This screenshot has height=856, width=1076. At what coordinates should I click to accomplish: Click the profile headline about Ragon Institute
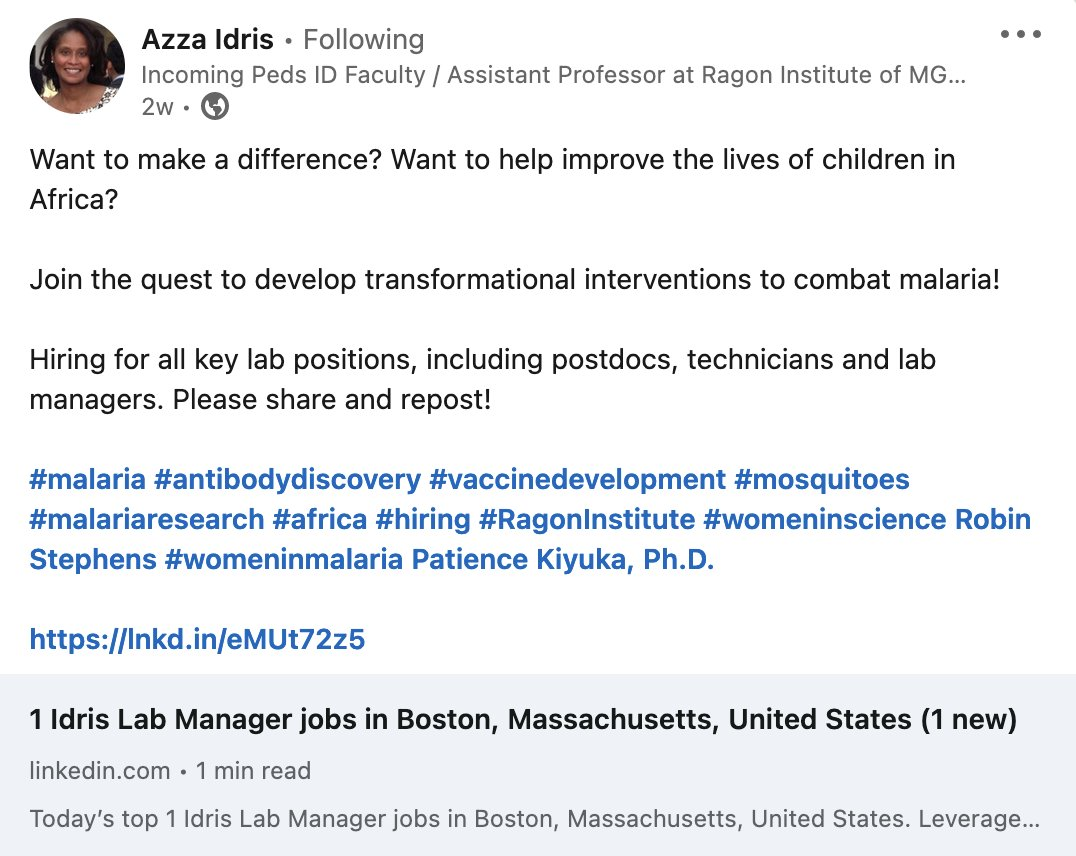(553, 75)
